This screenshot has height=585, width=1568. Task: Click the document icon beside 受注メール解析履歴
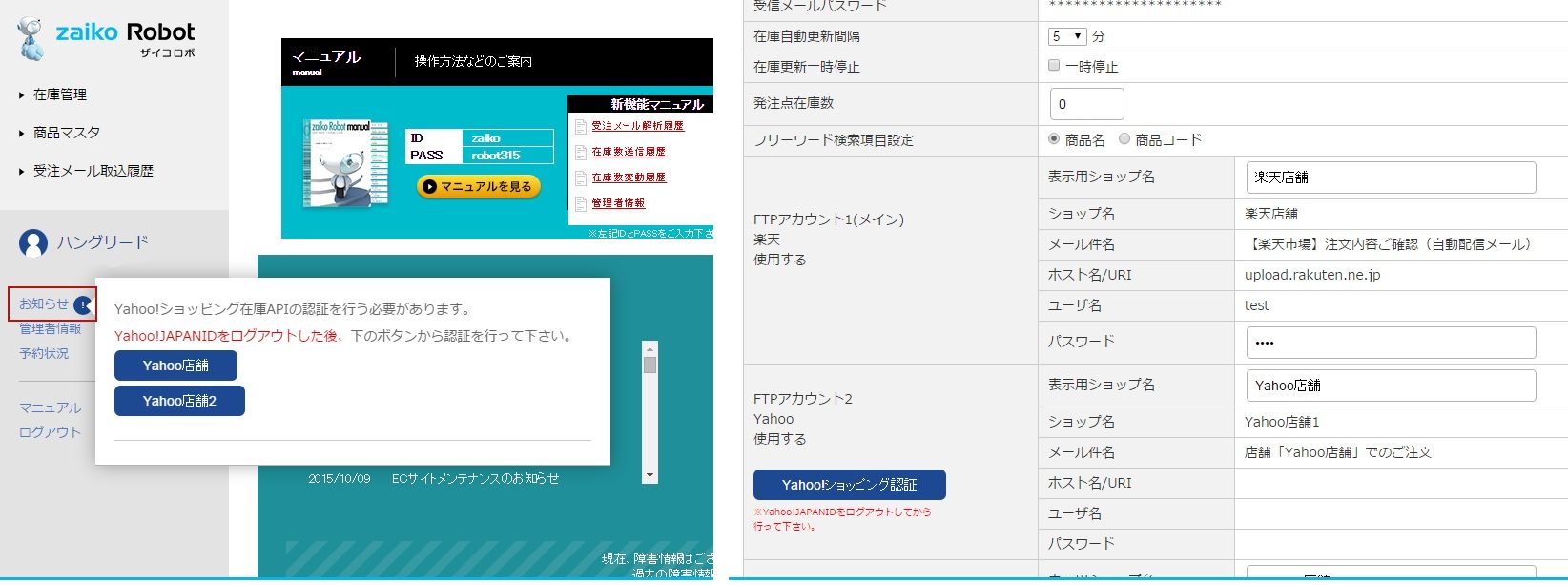[x=581, y=126]
